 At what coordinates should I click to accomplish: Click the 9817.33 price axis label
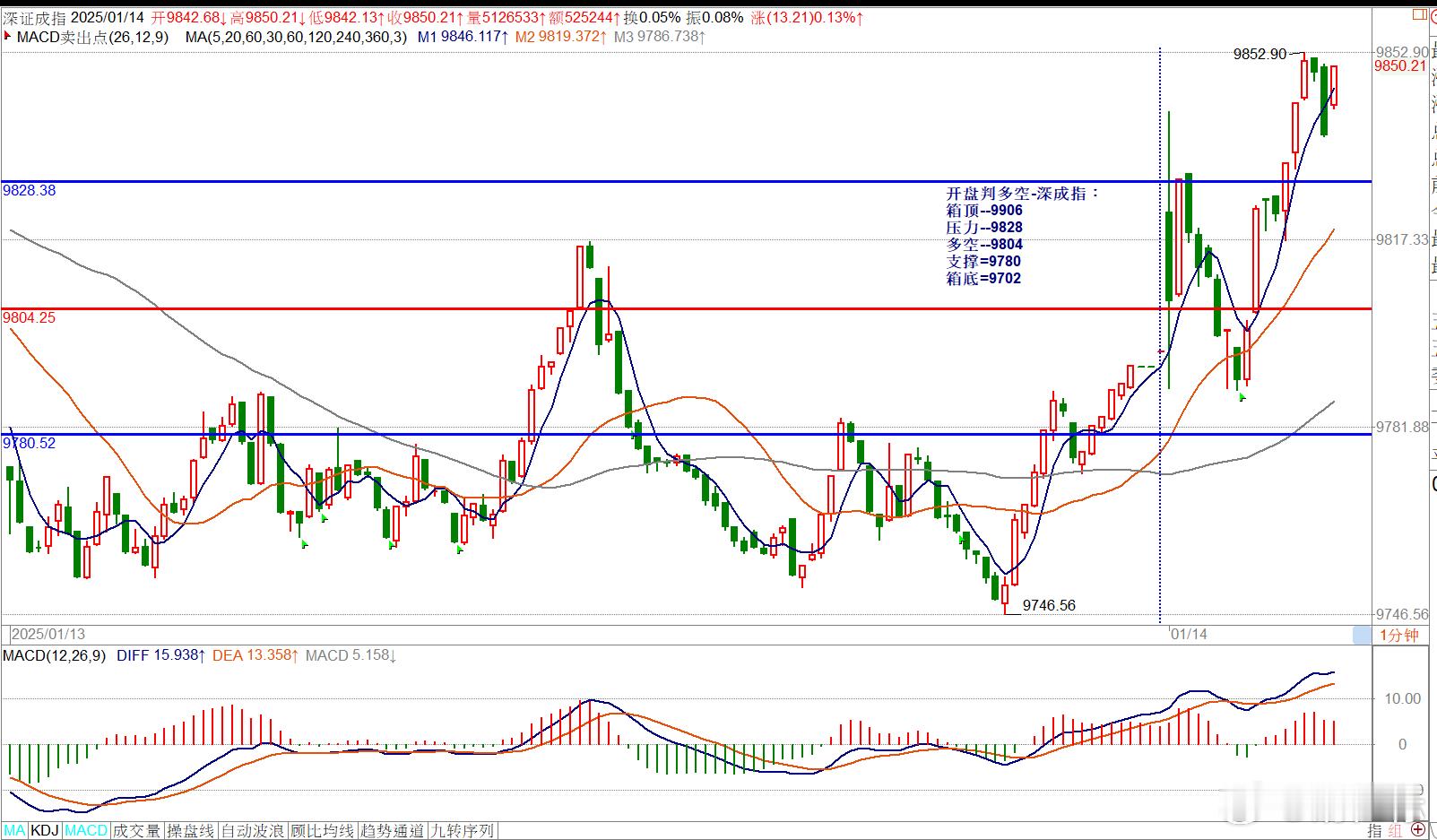pos(1402,239)
